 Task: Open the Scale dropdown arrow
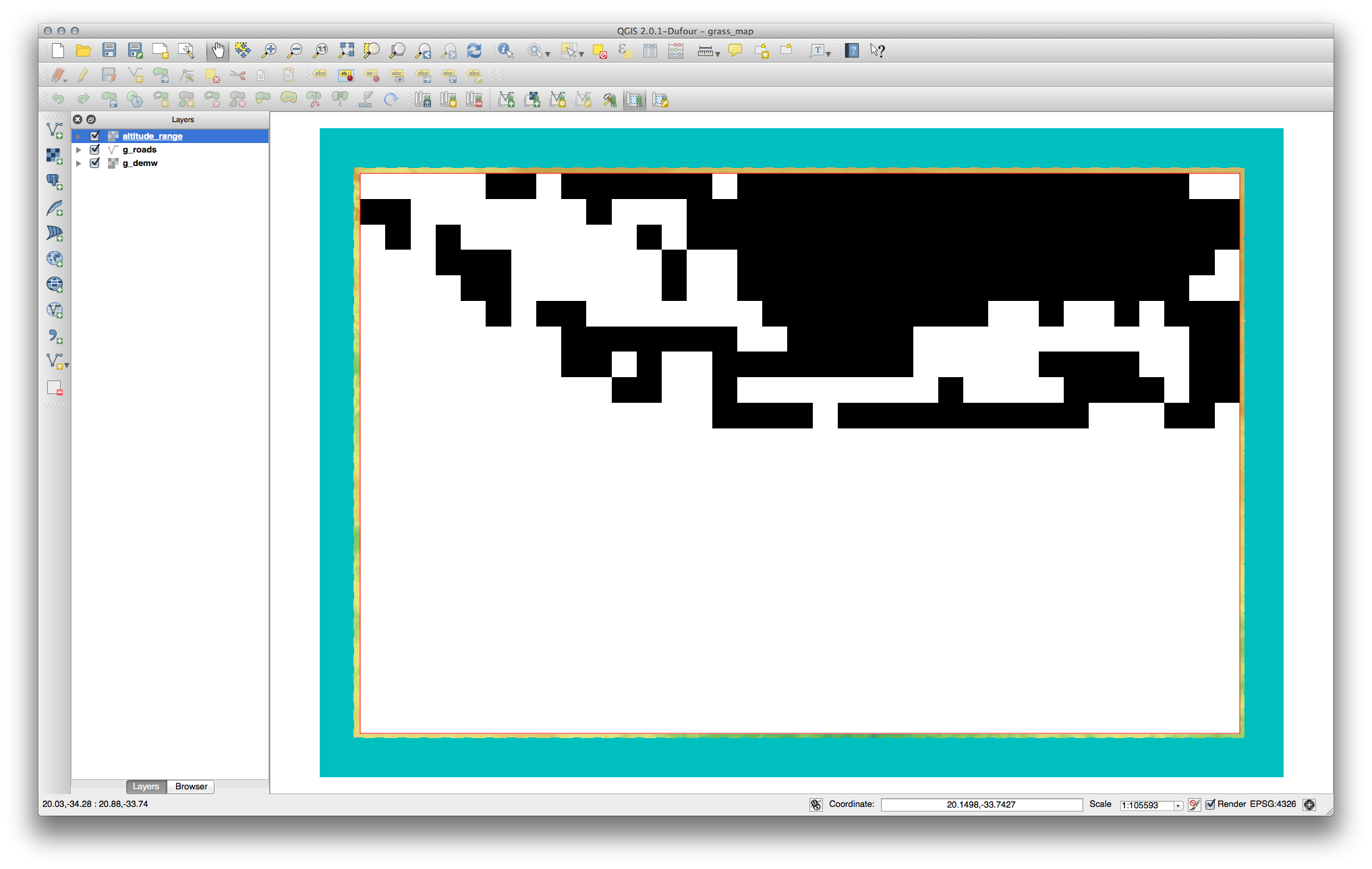click(1178, 806)
